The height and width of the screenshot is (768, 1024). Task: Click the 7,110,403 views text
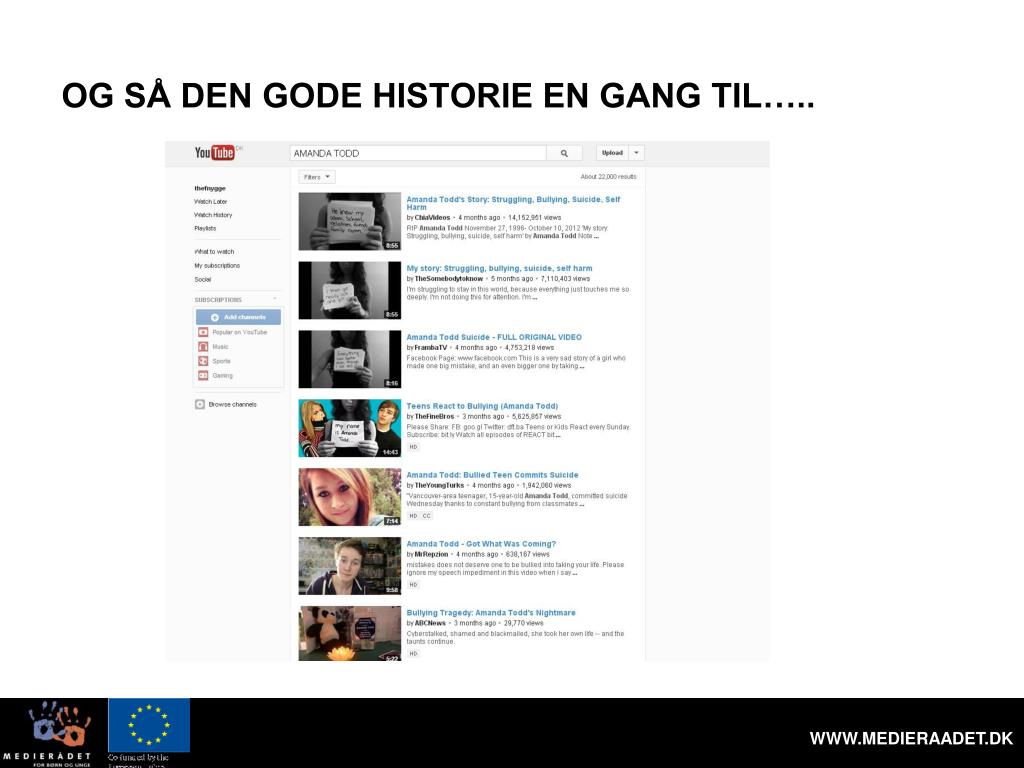(565, 279)
